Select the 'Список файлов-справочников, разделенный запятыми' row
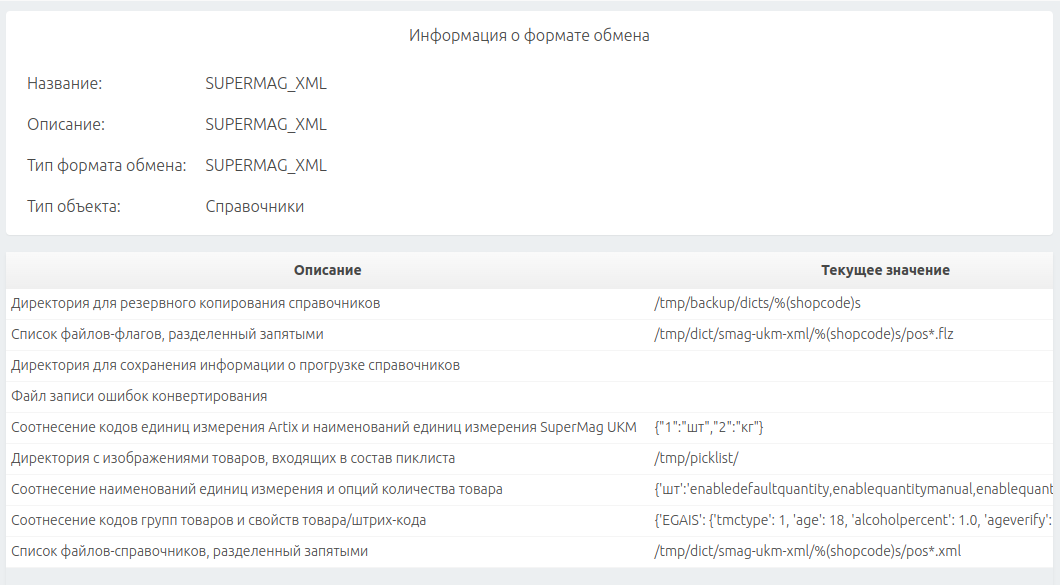This screenshot has height=585, width=1060. [529, 552]
